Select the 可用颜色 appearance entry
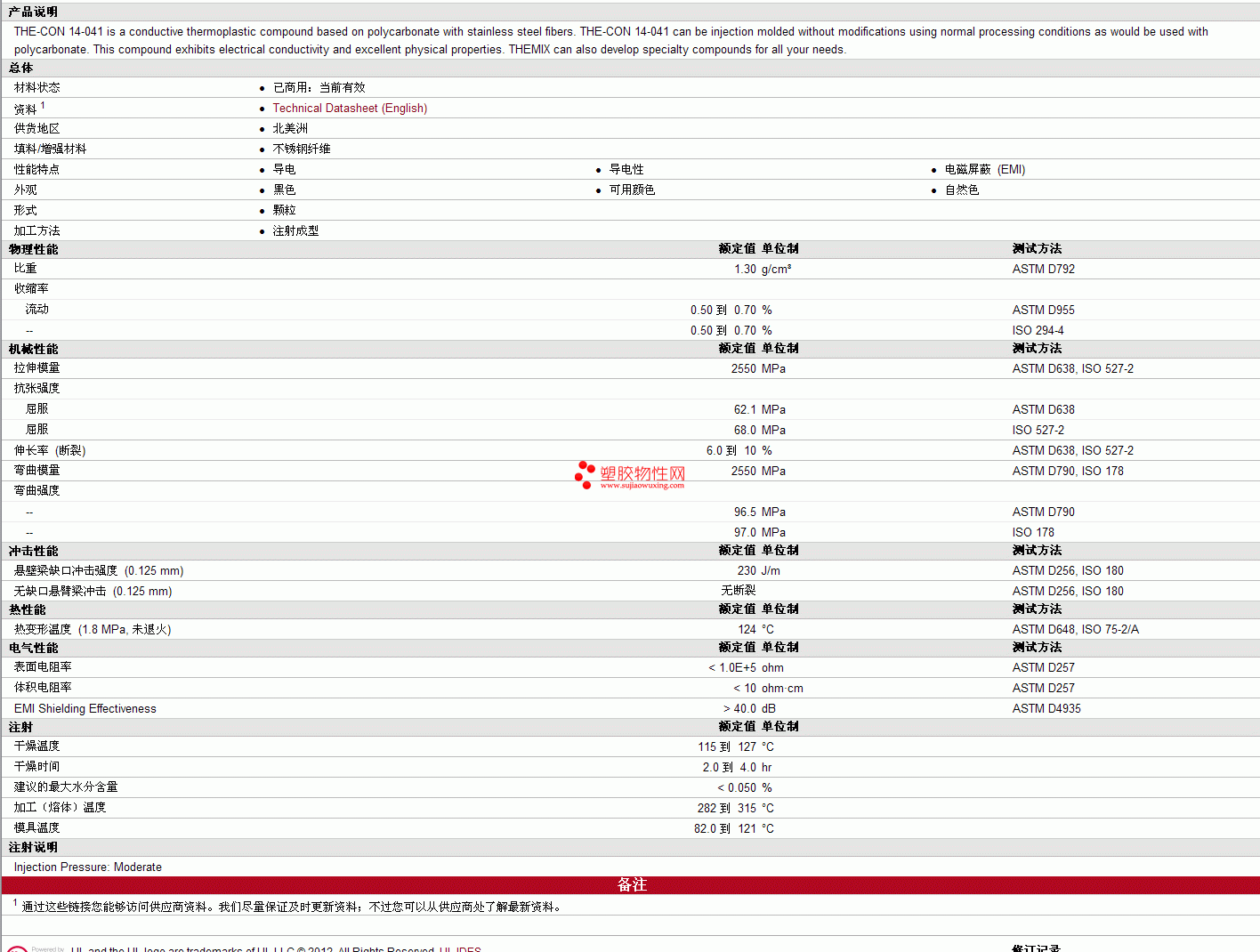Viewport: 1260px width, 952px height. click(x=632, y=190)
